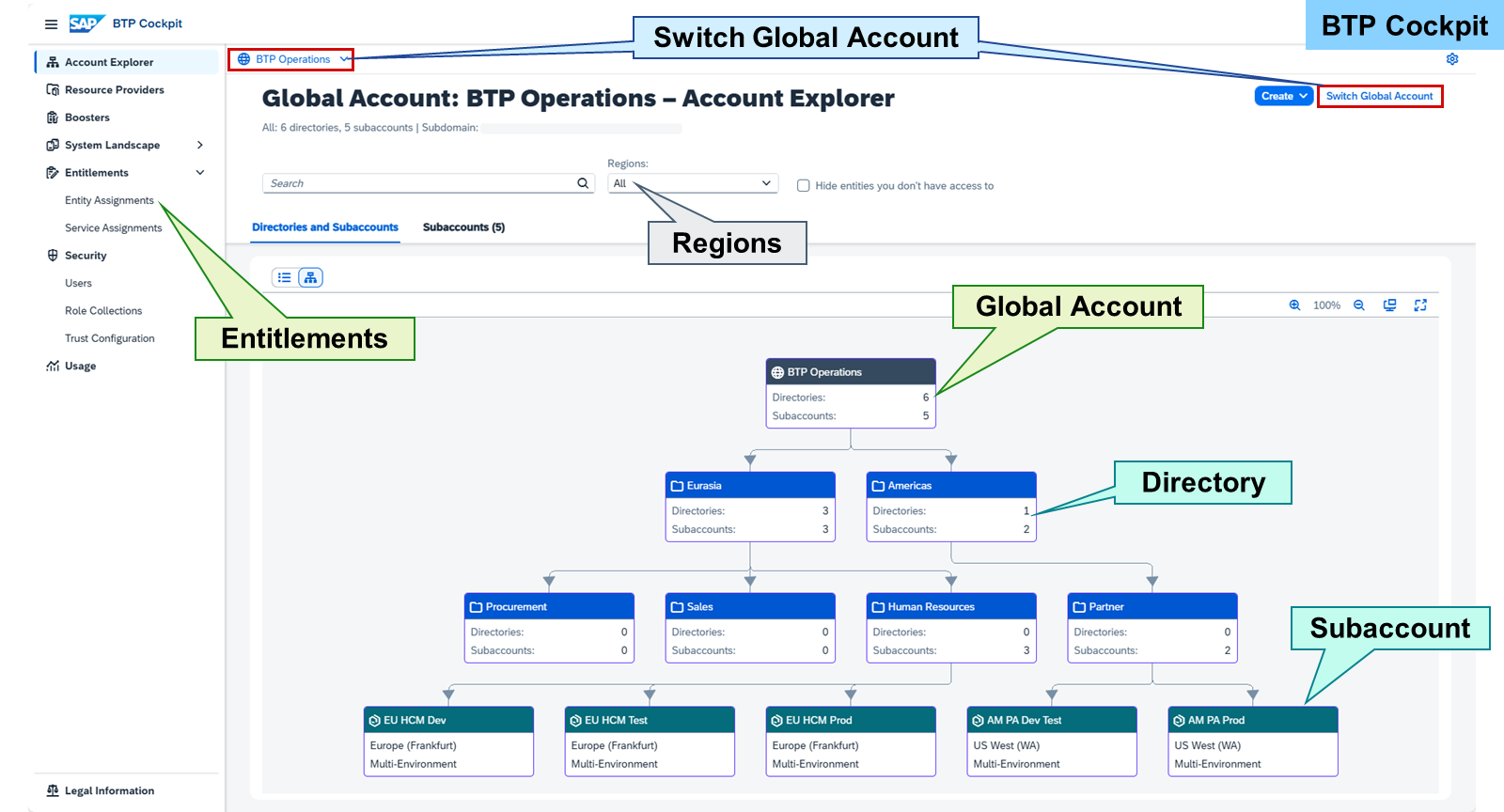Click the Security sidebar section label
Image resolution: width=1504 pixels, height=812 pixels.
86,256
